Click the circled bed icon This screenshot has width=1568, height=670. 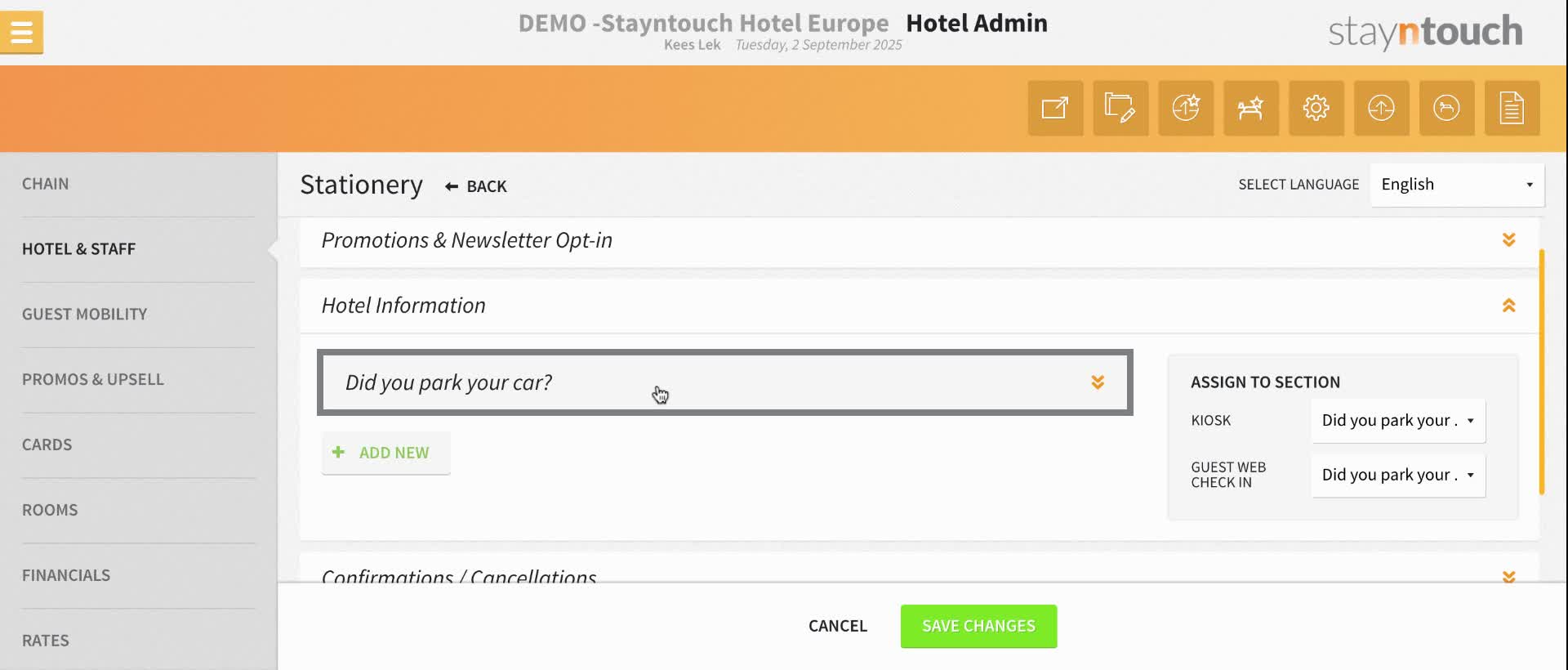pos(1446,108)
